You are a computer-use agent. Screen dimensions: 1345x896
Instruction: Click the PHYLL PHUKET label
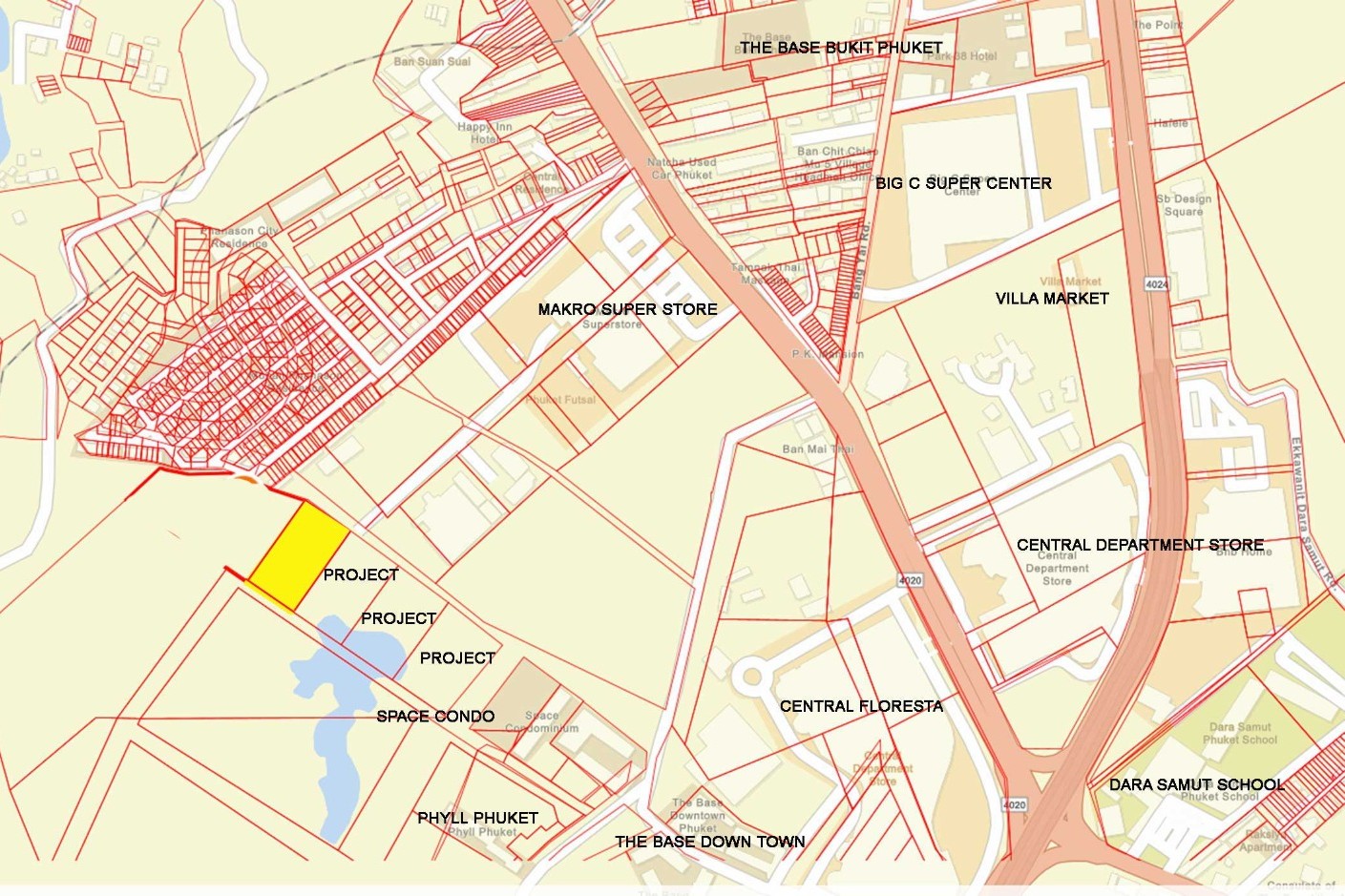click(477, 818)
